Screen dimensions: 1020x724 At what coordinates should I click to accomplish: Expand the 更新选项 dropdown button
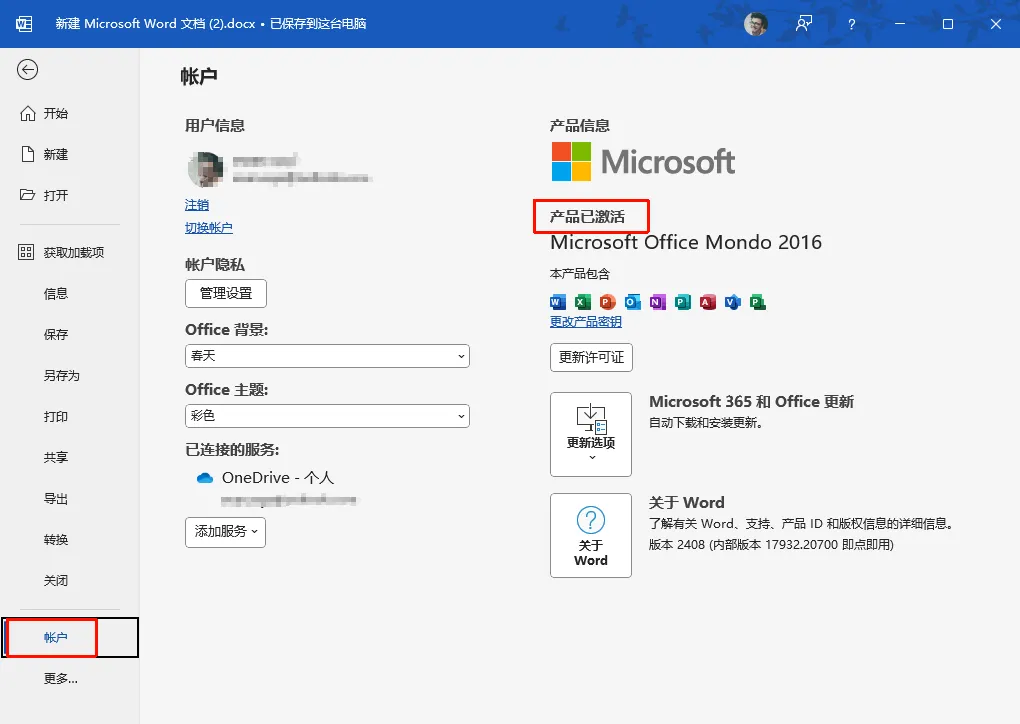[x=591, y=434]
